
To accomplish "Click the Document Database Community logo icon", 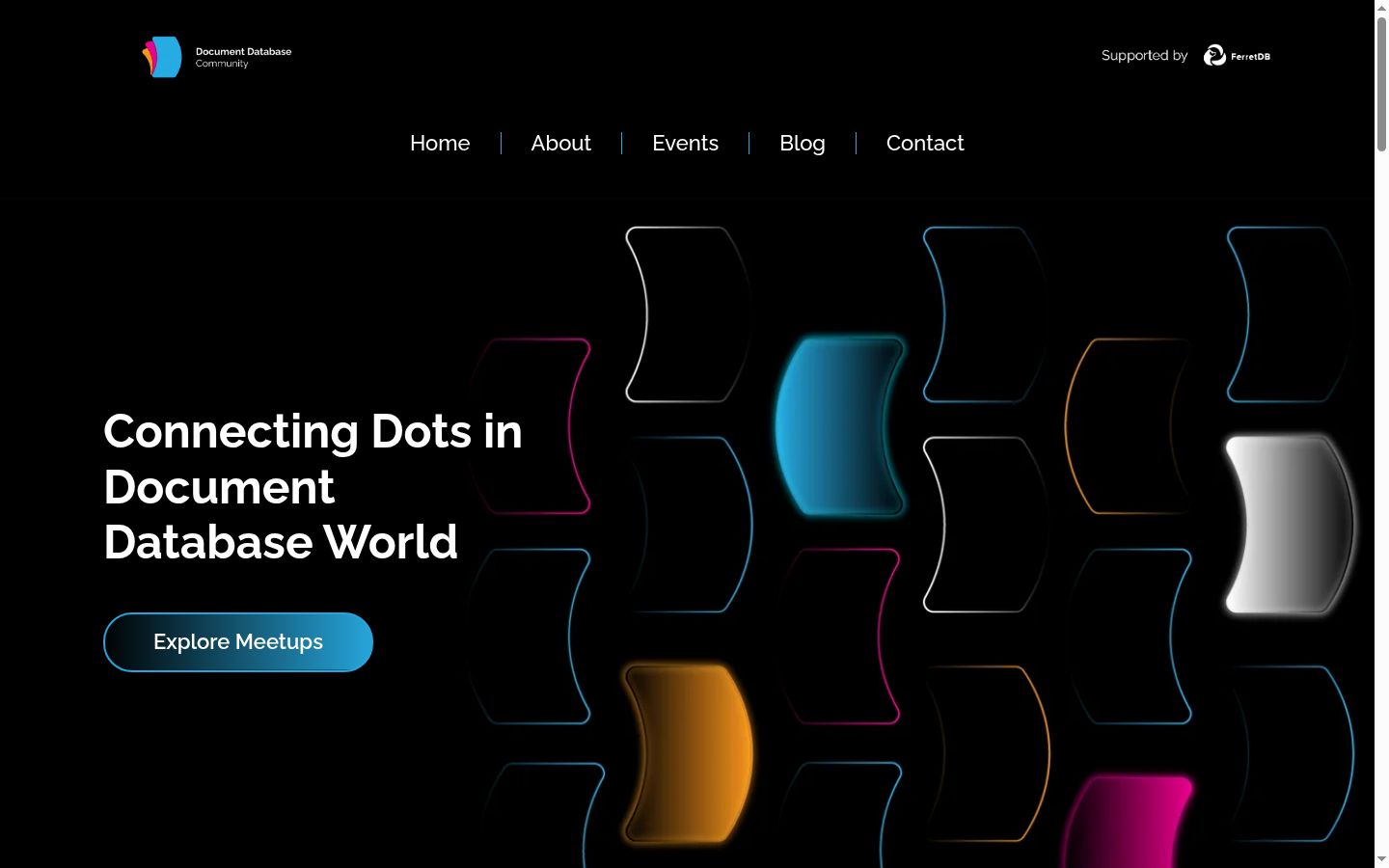I will 162,57.
